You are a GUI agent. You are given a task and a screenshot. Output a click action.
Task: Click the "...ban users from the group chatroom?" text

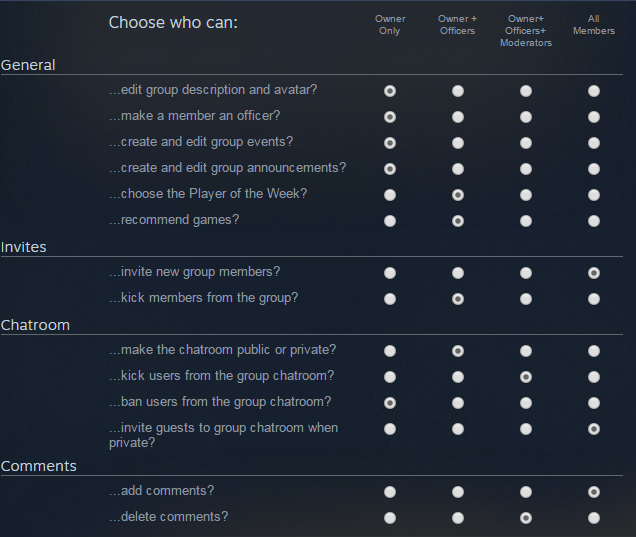(x=220, y=402)
